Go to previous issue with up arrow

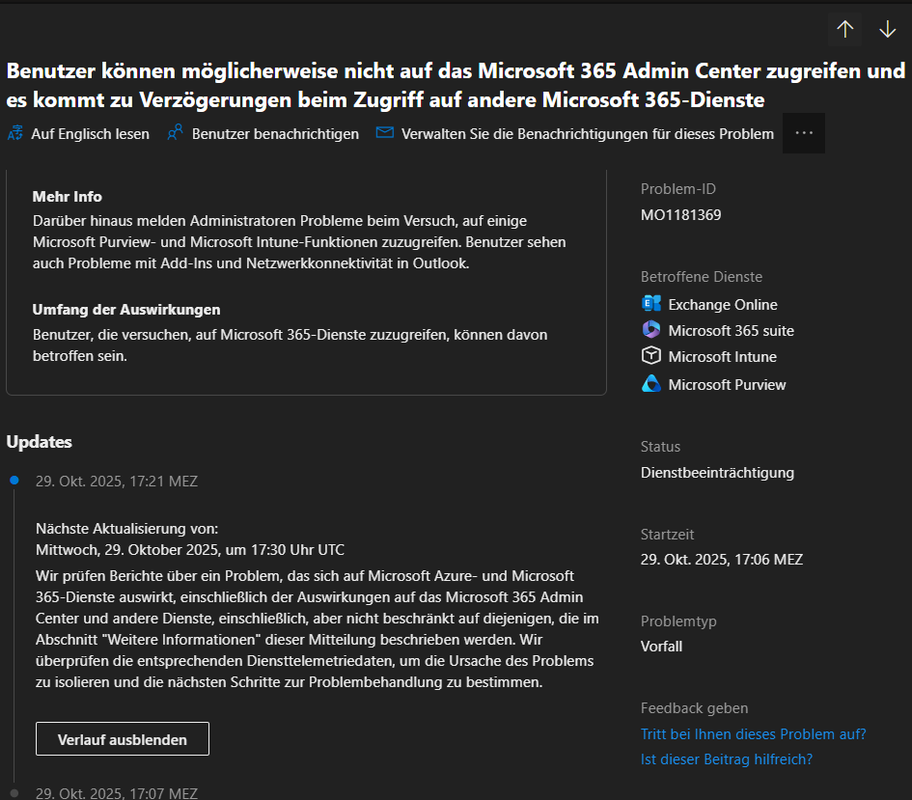point(845,29)
